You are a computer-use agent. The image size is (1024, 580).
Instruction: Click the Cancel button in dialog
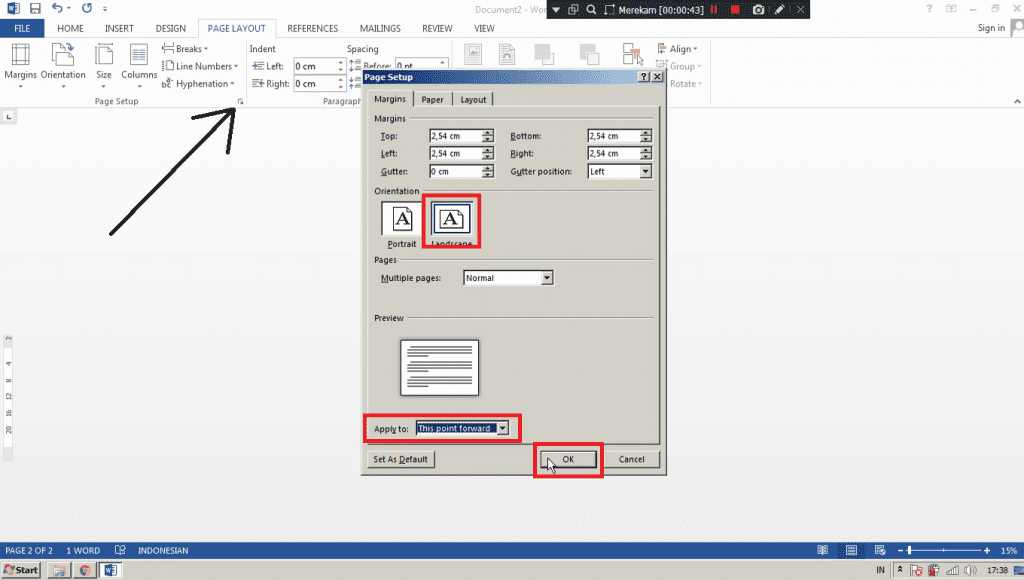pos(632,460)
